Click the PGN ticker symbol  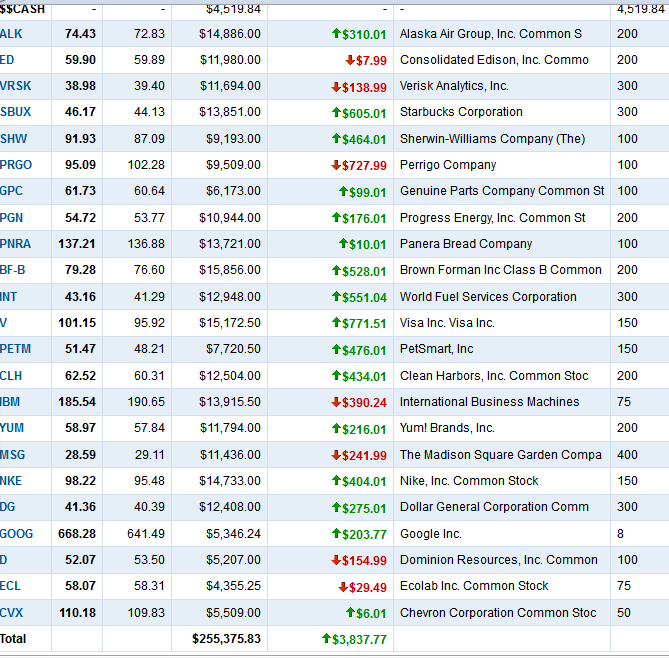point(11,218)
